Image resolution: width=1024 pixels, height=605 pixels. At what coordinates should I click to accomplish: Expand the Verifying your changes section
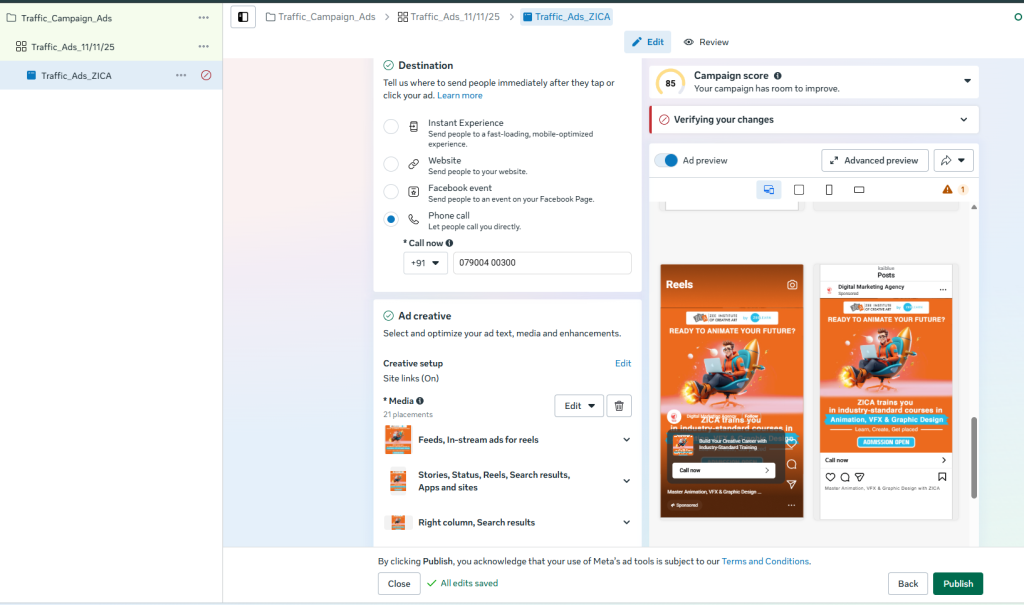[814, 120]
